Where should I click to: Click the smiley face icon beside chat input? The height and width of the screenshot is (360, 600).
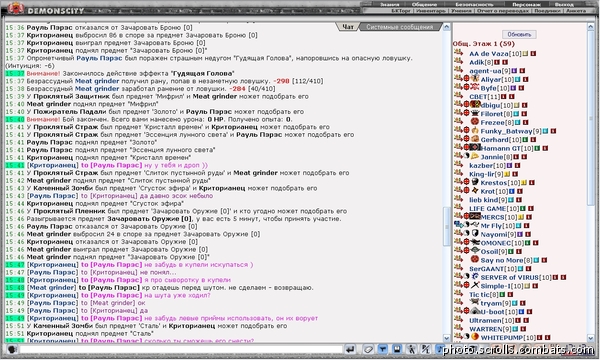[x=12, y=349]
